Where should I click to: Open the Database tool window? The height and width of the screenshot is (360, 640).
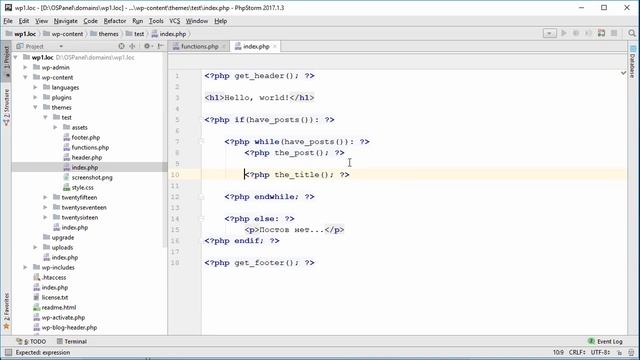pyautogui.click(x=632, y=62)
